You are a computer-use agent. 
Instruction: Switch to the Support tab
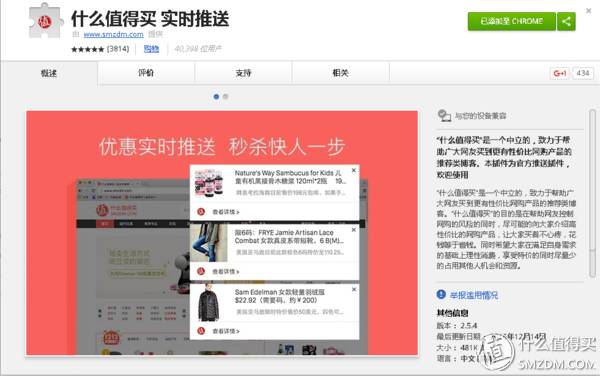coord(243,73)
